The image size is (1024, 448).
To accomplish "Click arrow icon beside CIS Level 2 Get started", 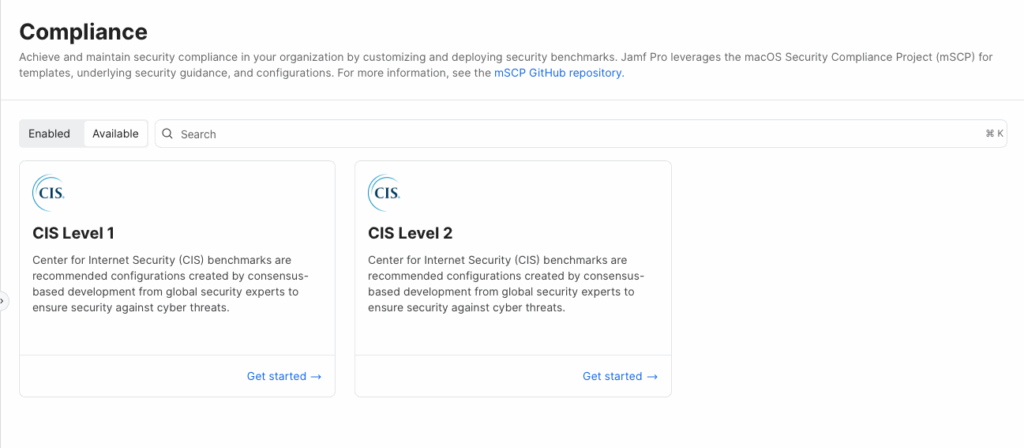I will pyautogui.click(x=652, y=377).
